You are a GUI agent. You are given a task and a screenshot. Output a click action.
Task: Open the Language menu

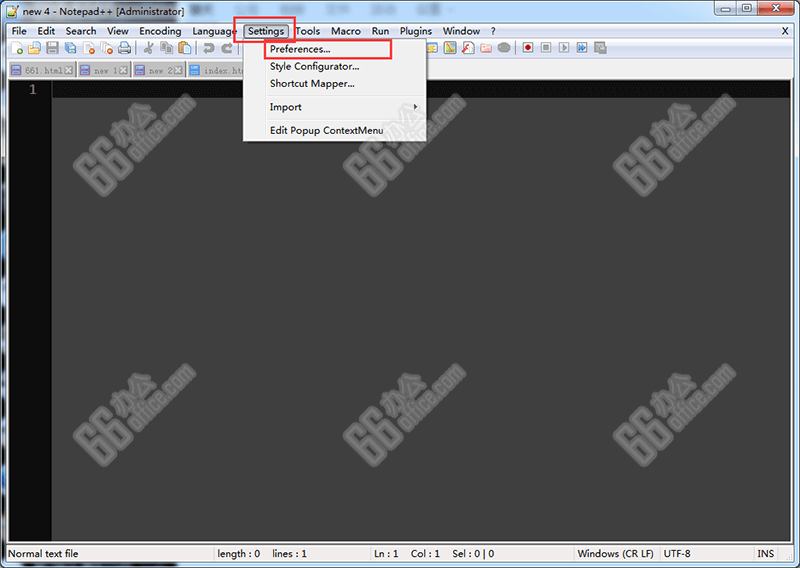214,31
